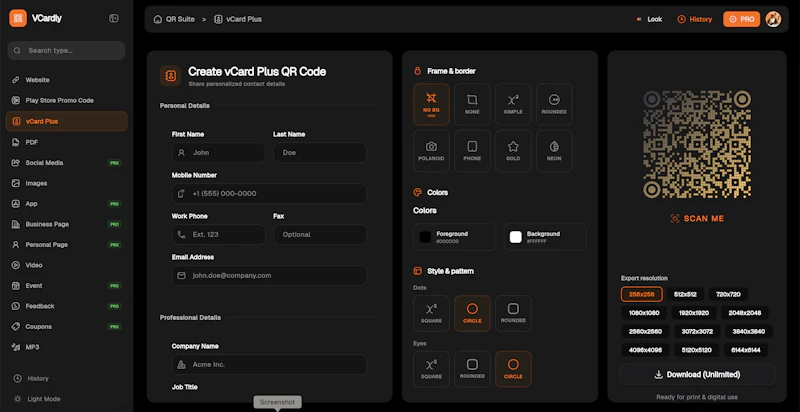The image size is (800, 412).
Task: Click the Style & pattern section icon
Action: pyautogui.click(x=417, y=271)
